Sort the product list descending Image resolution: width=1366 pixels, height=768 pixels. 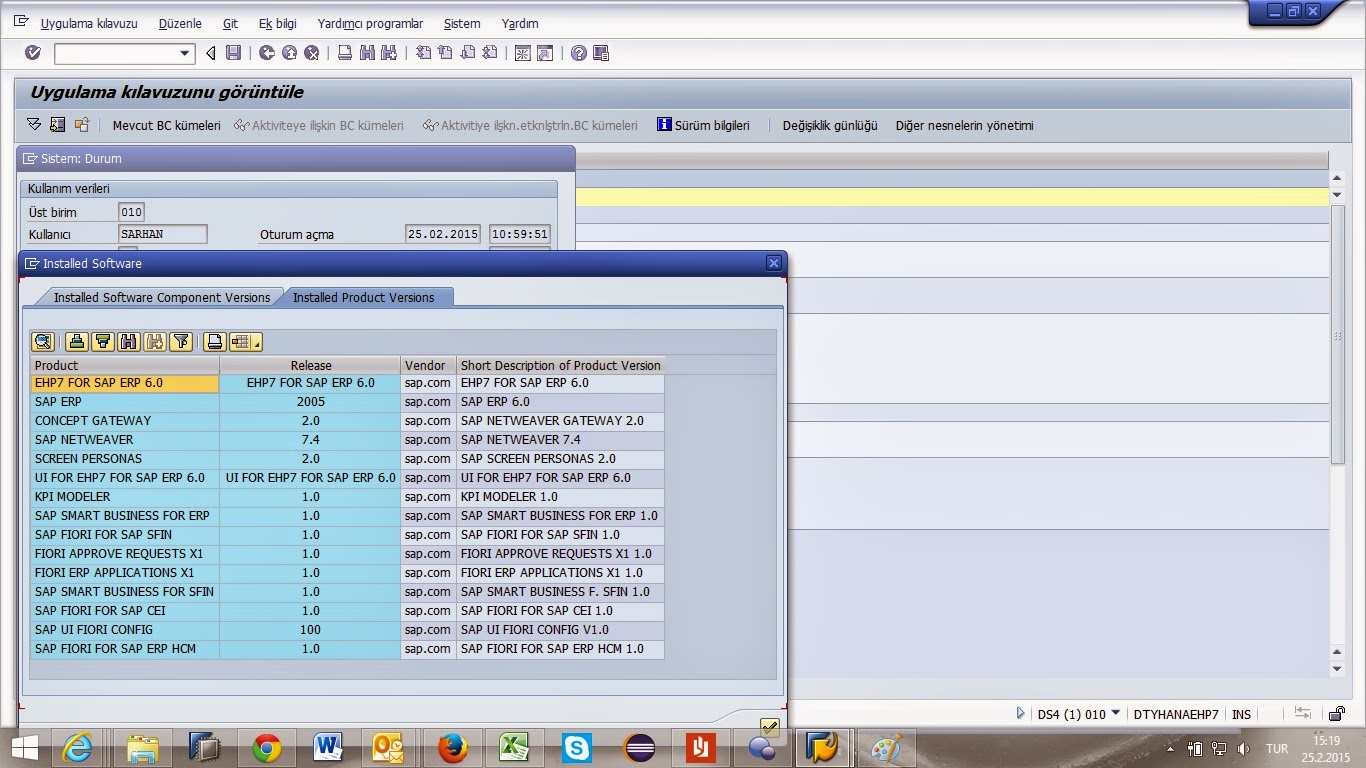(x=102, y=342)
